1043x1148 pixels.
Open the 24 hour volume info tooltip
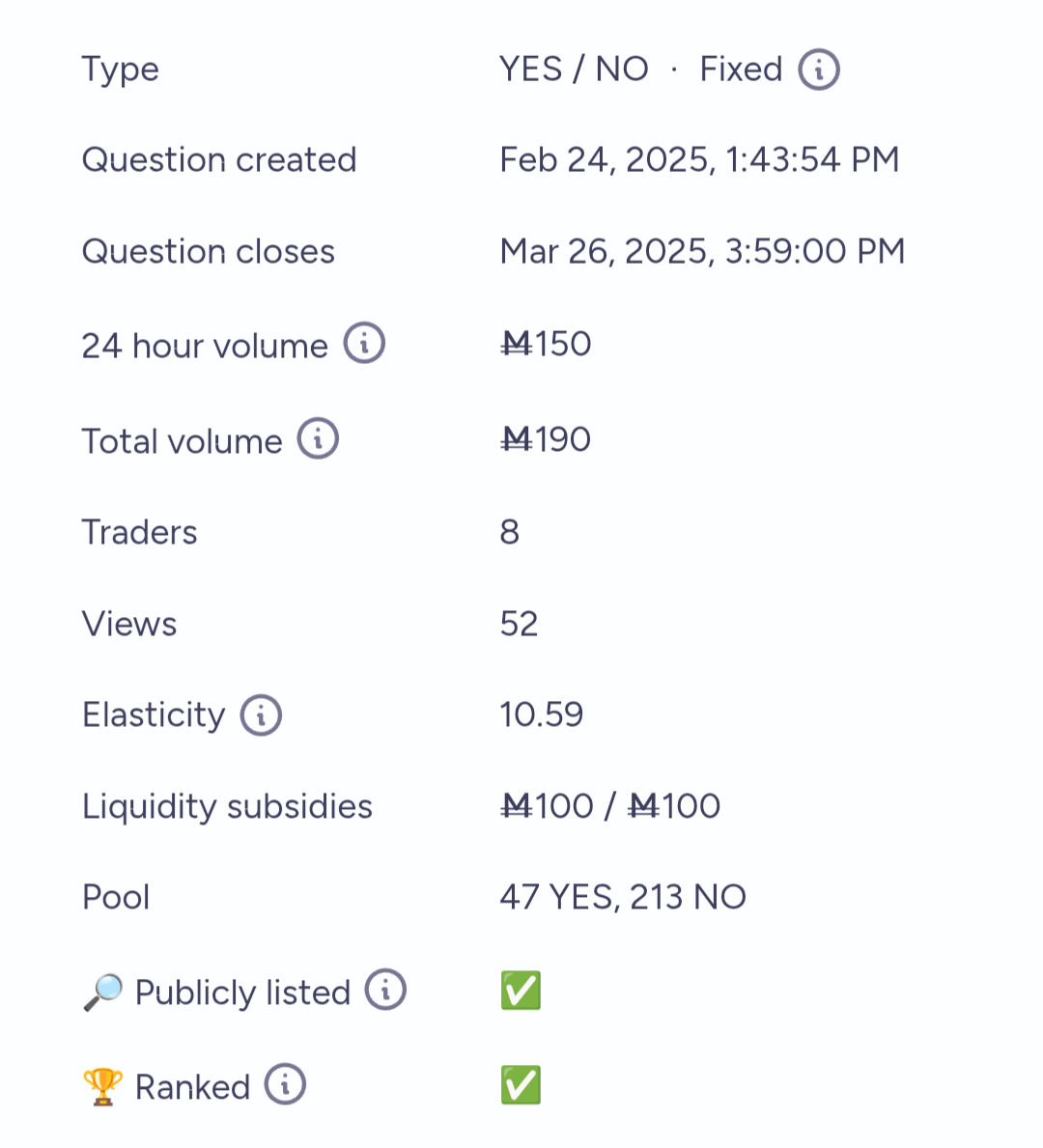coord(364,343)
